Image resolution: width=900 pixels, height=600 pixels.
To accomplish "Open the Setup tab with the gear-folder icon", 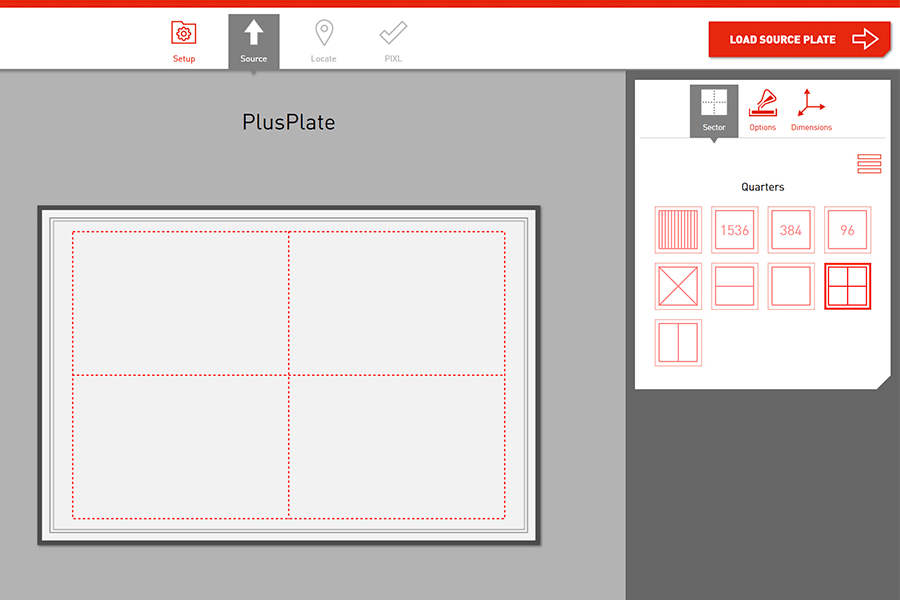I will [184, 42].
